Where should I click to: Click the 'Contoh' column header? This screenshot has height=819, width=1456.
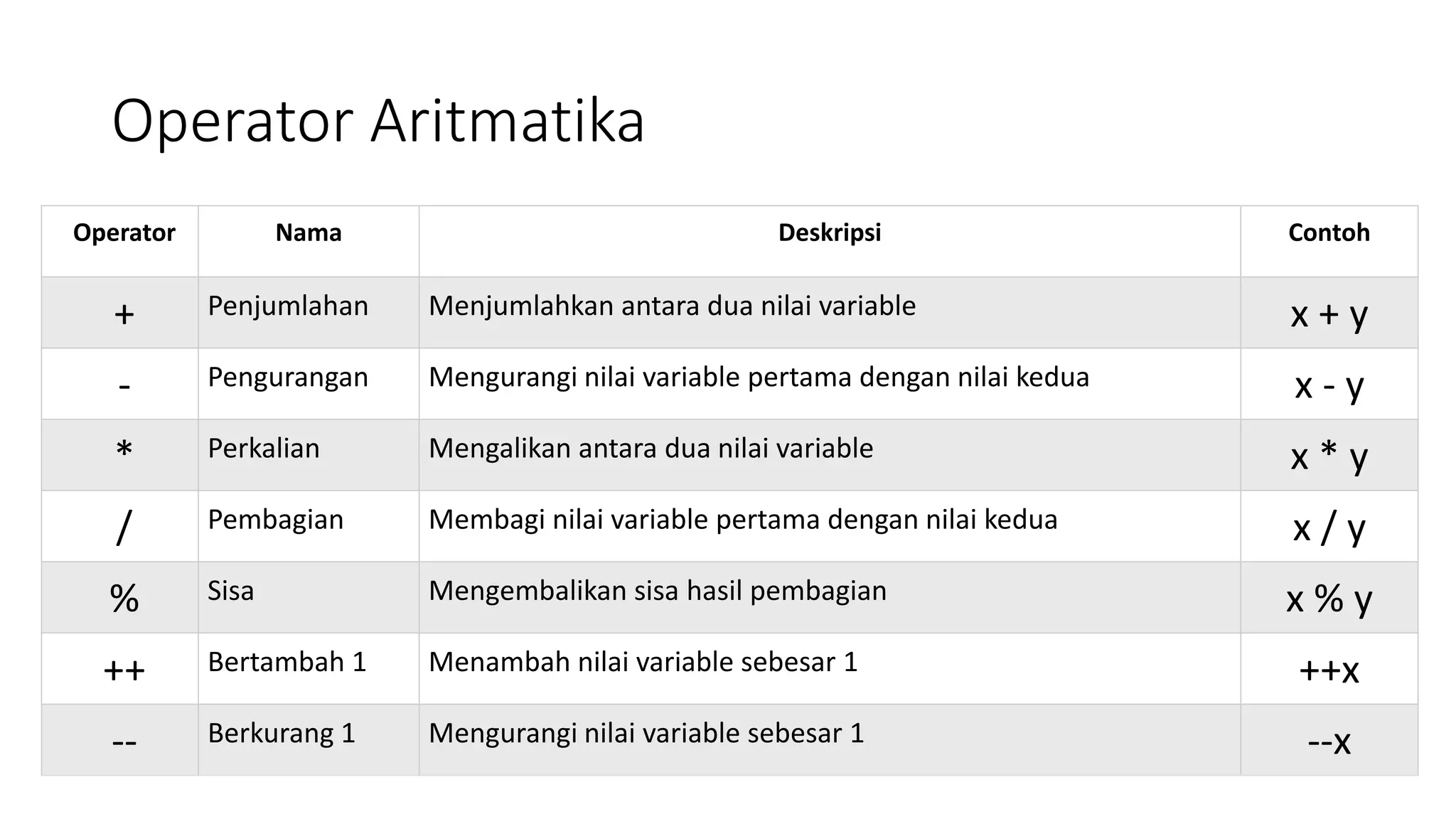click(1329, 232)
